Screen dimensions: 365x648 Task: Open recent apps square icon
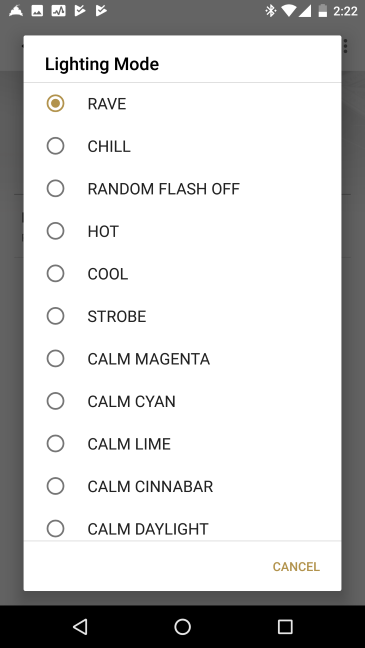(285, 627)
